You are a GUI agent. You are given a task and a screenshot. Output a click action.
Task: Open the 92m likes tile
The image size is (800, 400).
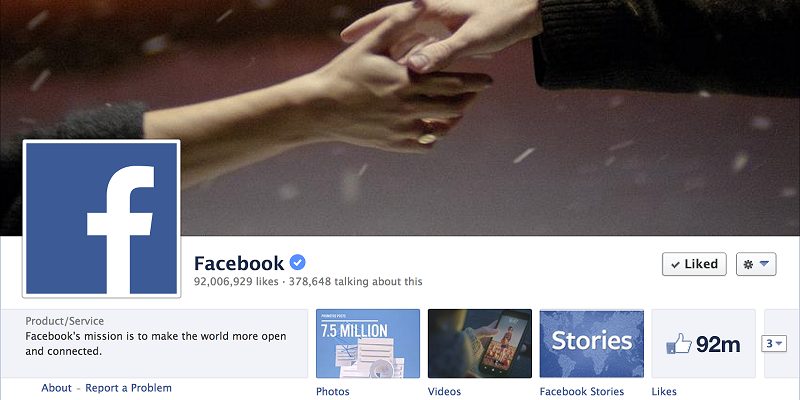pos(704,343)
